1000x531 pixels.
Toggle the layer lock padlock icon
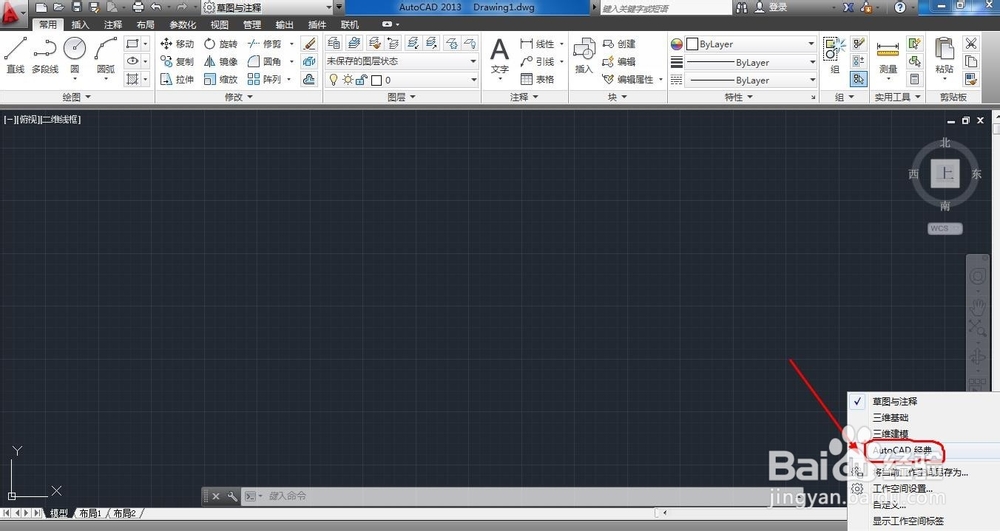click(x=362, y=80)
